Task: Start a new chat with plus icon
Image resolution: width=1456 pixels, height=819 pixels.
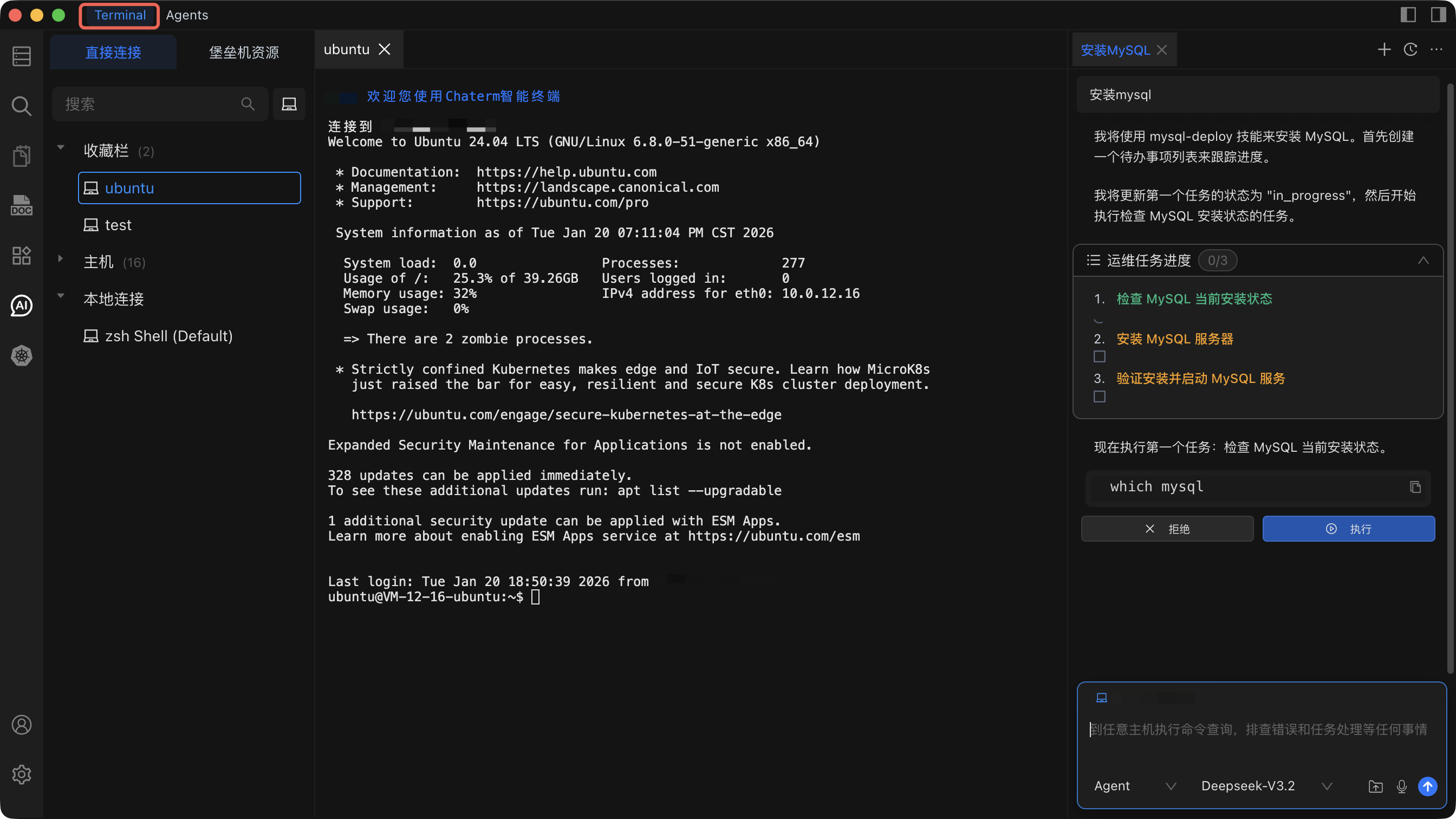Action: [x=1383, y=50]
